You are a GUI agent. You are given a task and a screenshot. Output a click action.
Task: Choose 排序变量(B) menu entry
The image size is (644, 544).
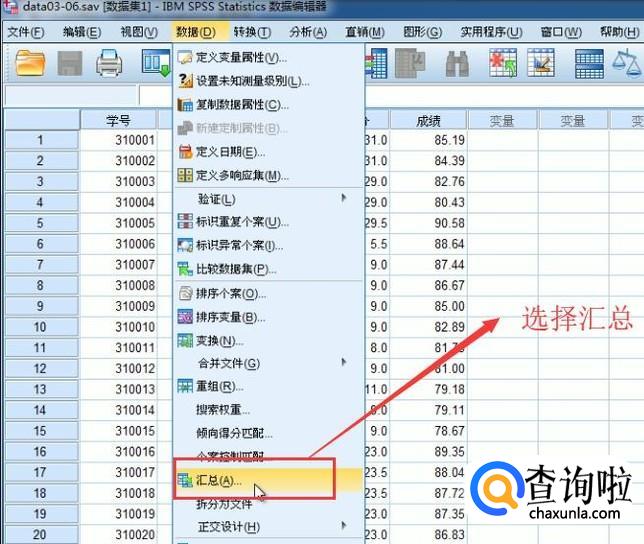[269, 317]
